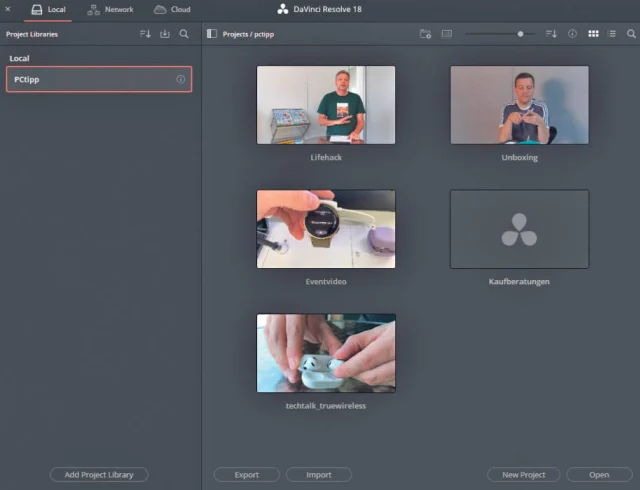The width and height of the screenshot is (640, 490).
Task: Switch projects to list view
Action: [612, 34]
